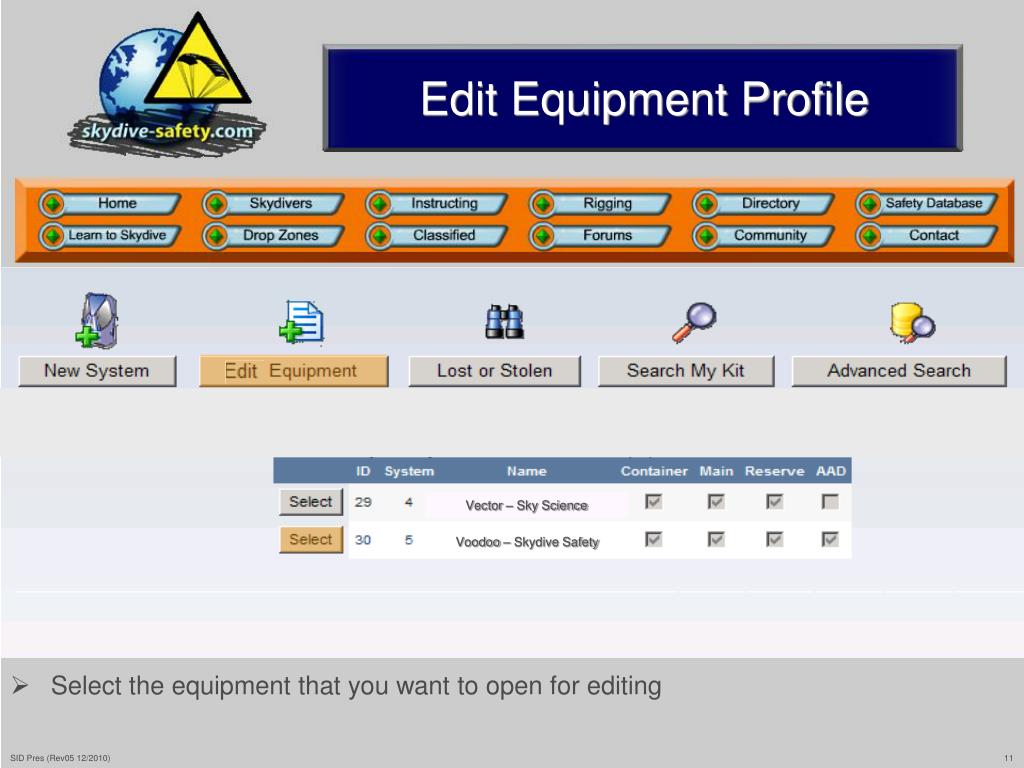
Task: Open the Drop Zones menu item
Action: 280,235
